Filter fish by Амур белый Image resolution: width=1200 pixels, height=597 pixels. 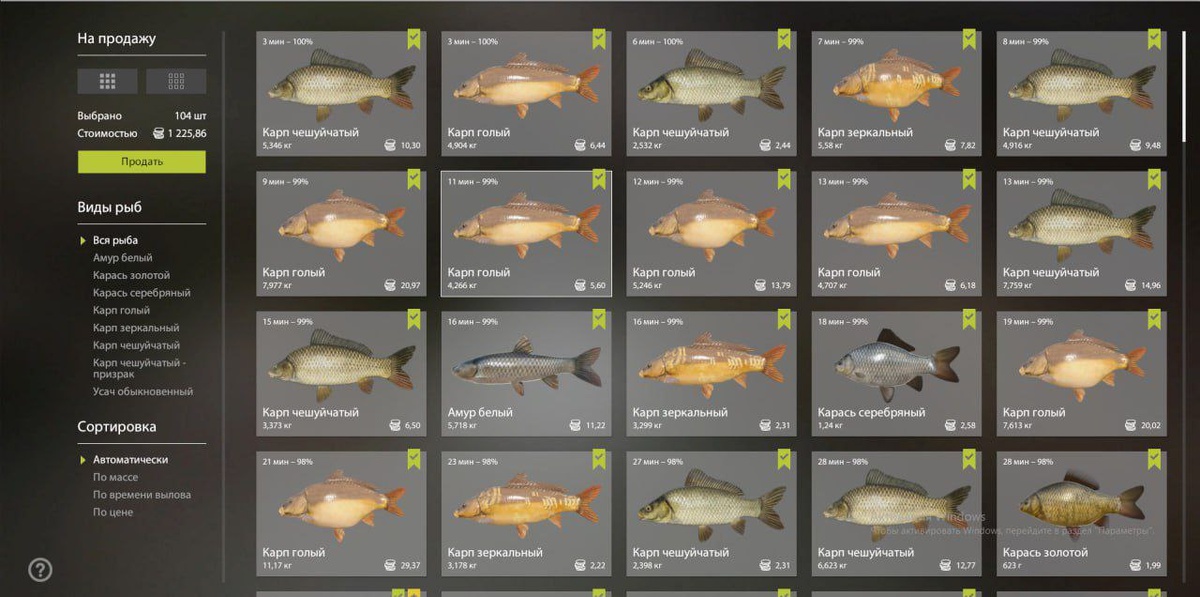tap(122, 258)
